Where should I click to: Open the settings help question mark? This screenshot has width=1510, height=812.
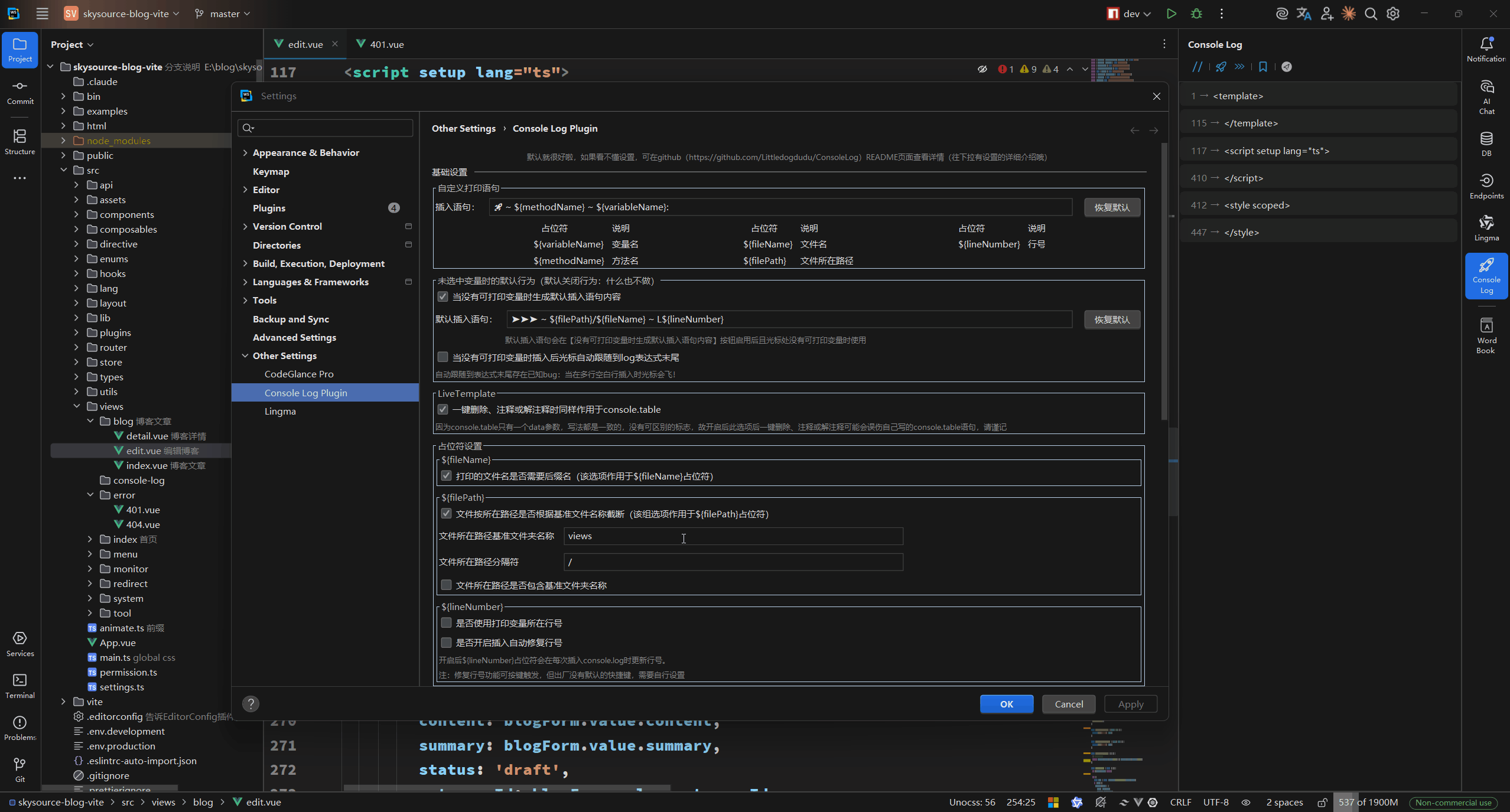pyautogui.click(x=251, y=703)
